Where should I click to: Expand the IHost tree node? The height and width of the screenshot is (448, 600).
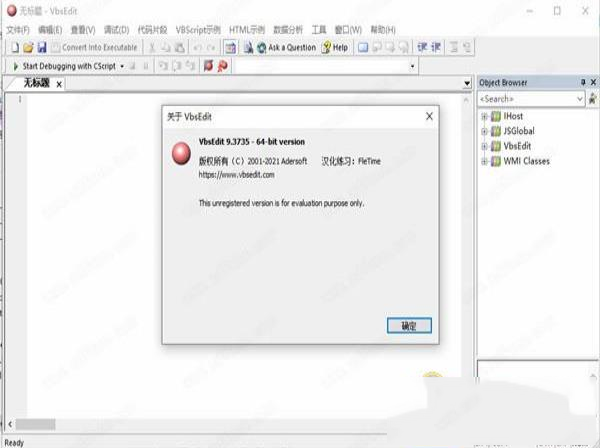pos(484,116)
